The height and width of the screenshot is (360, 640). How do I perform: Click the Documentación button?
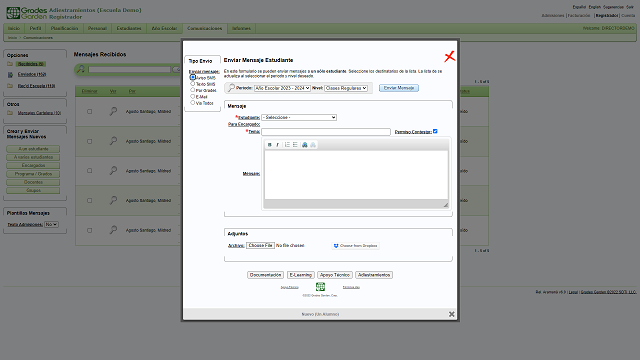(x=265, y=275)
